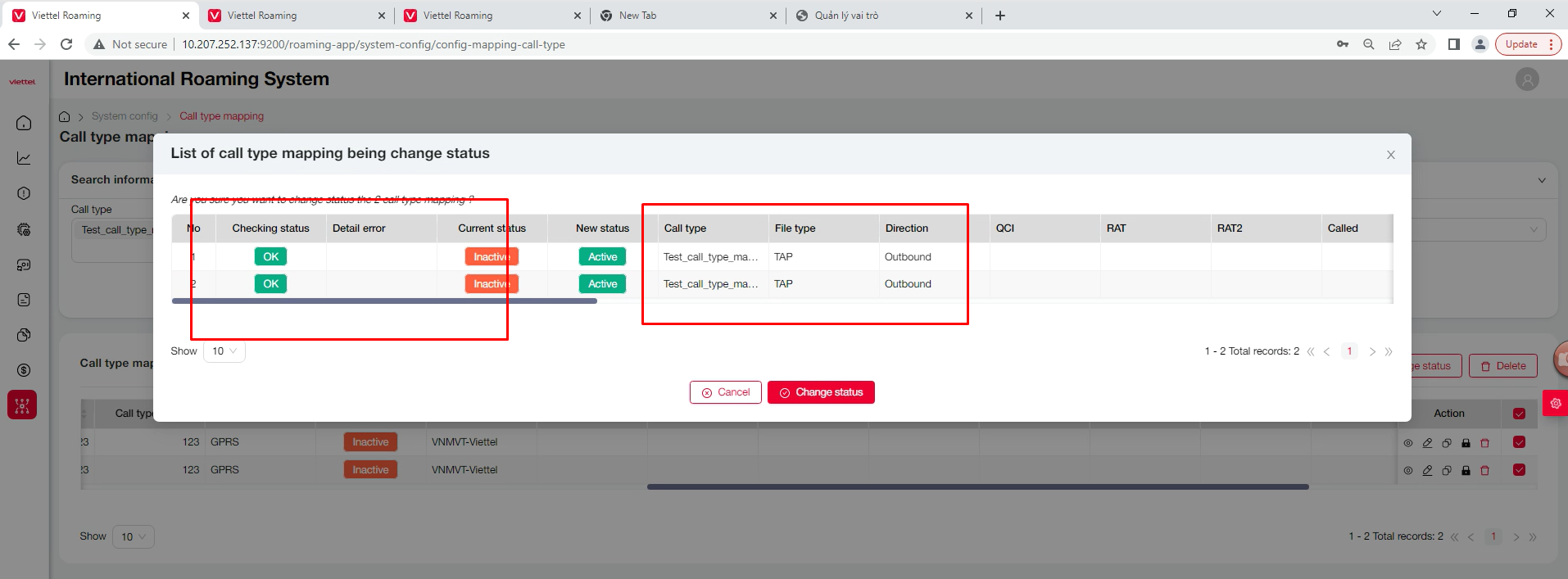Switch to the Quản lý vai trò tab
This screenshot has width=1568, height=579.
[x=881, y=16]
